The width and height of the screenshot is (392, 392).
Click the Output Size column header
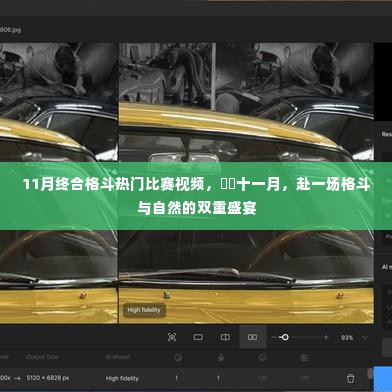[42, 357]
